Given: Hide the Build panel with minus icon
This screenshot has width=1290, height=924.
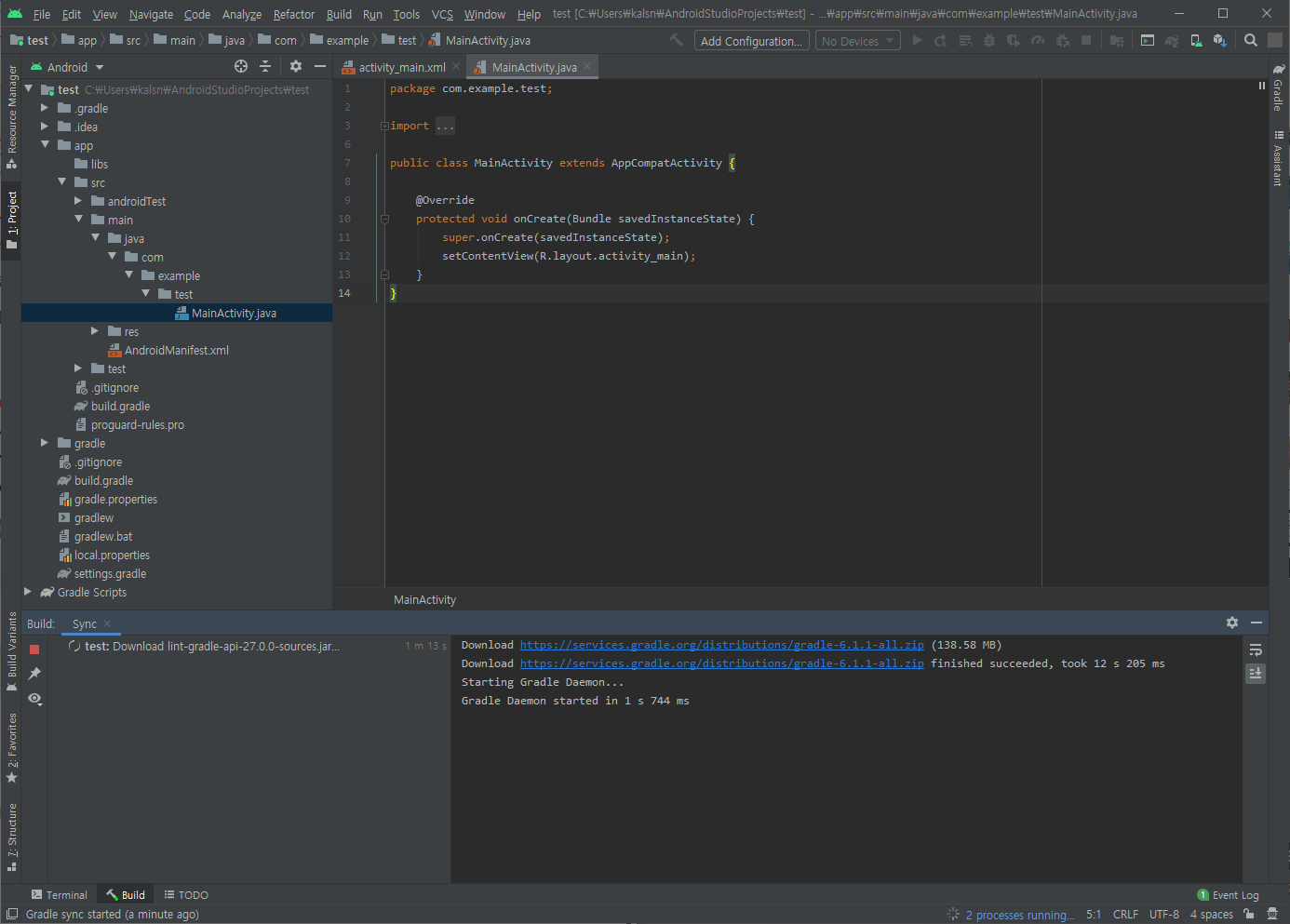Looking at the screenshot, I should pos(1256,623).
